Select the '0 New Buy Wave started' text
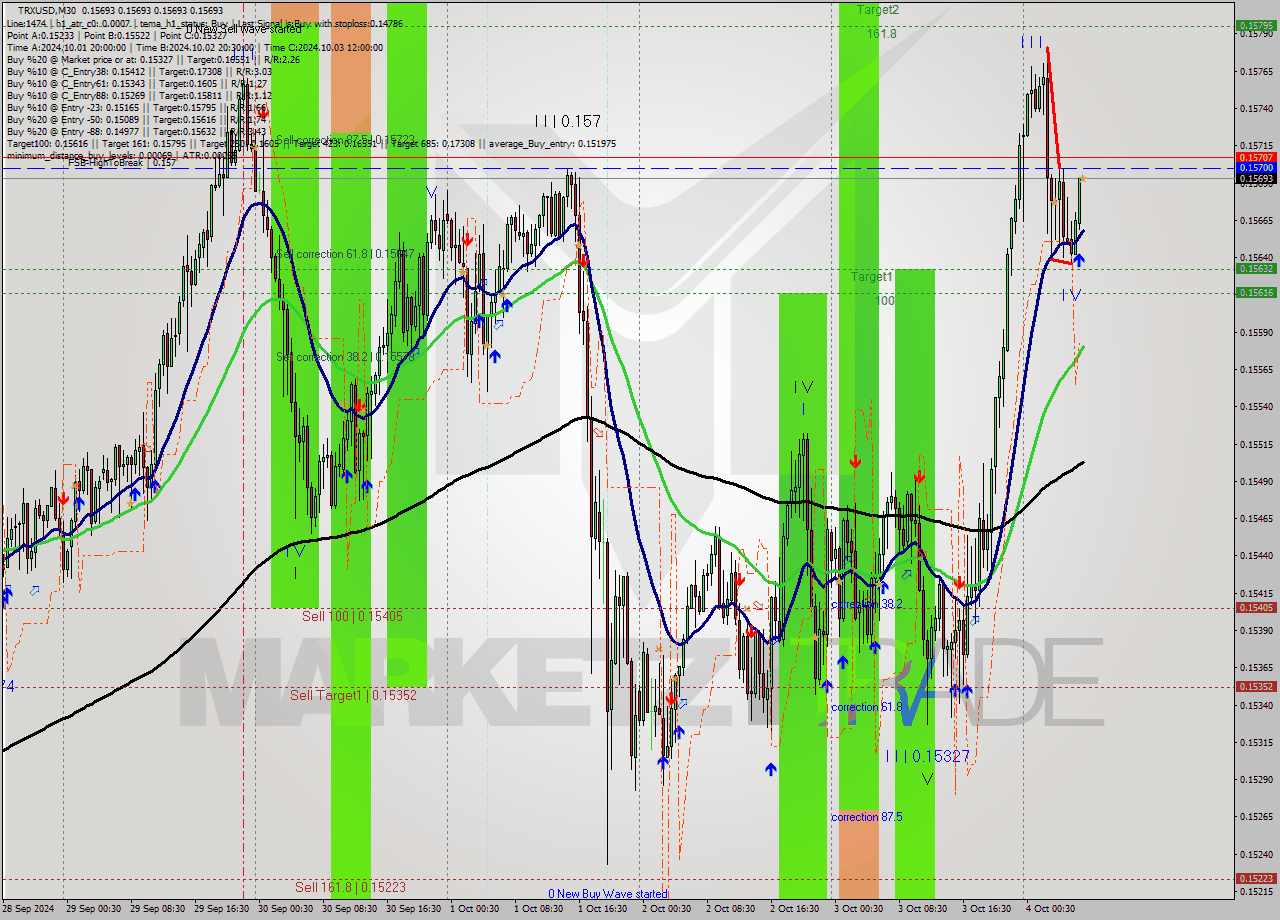The width and height of the screenshot is (1280, 920). [x=607, y=894]
